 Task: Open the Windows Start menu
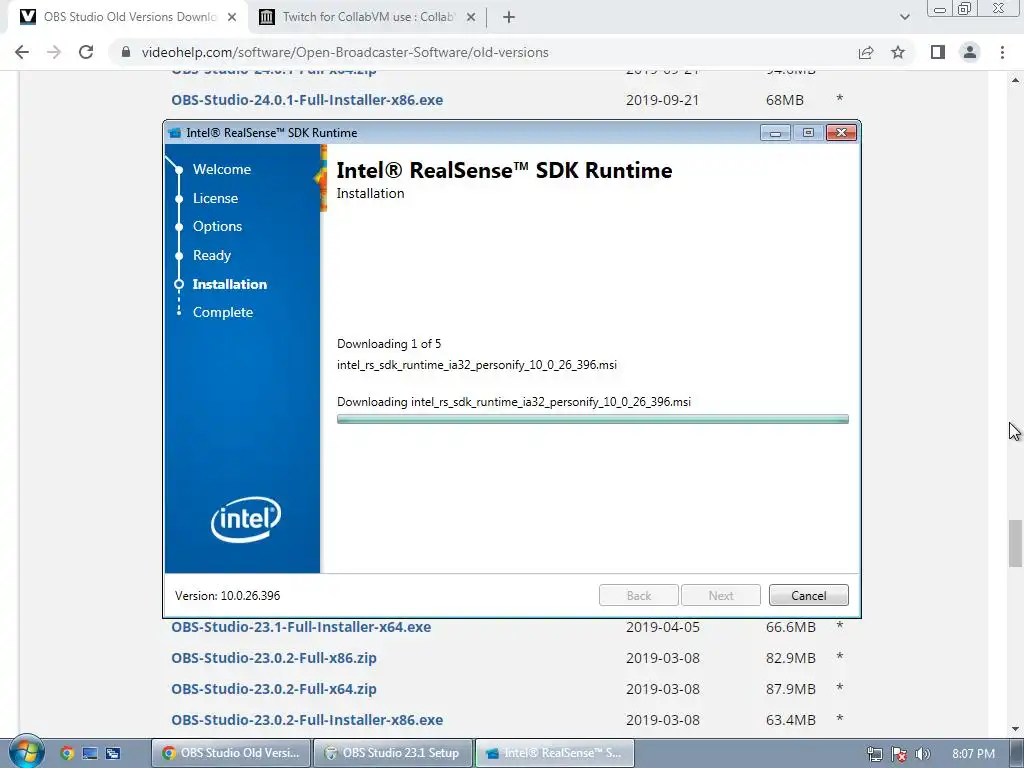pyautogui.click(x=26, y=752)
